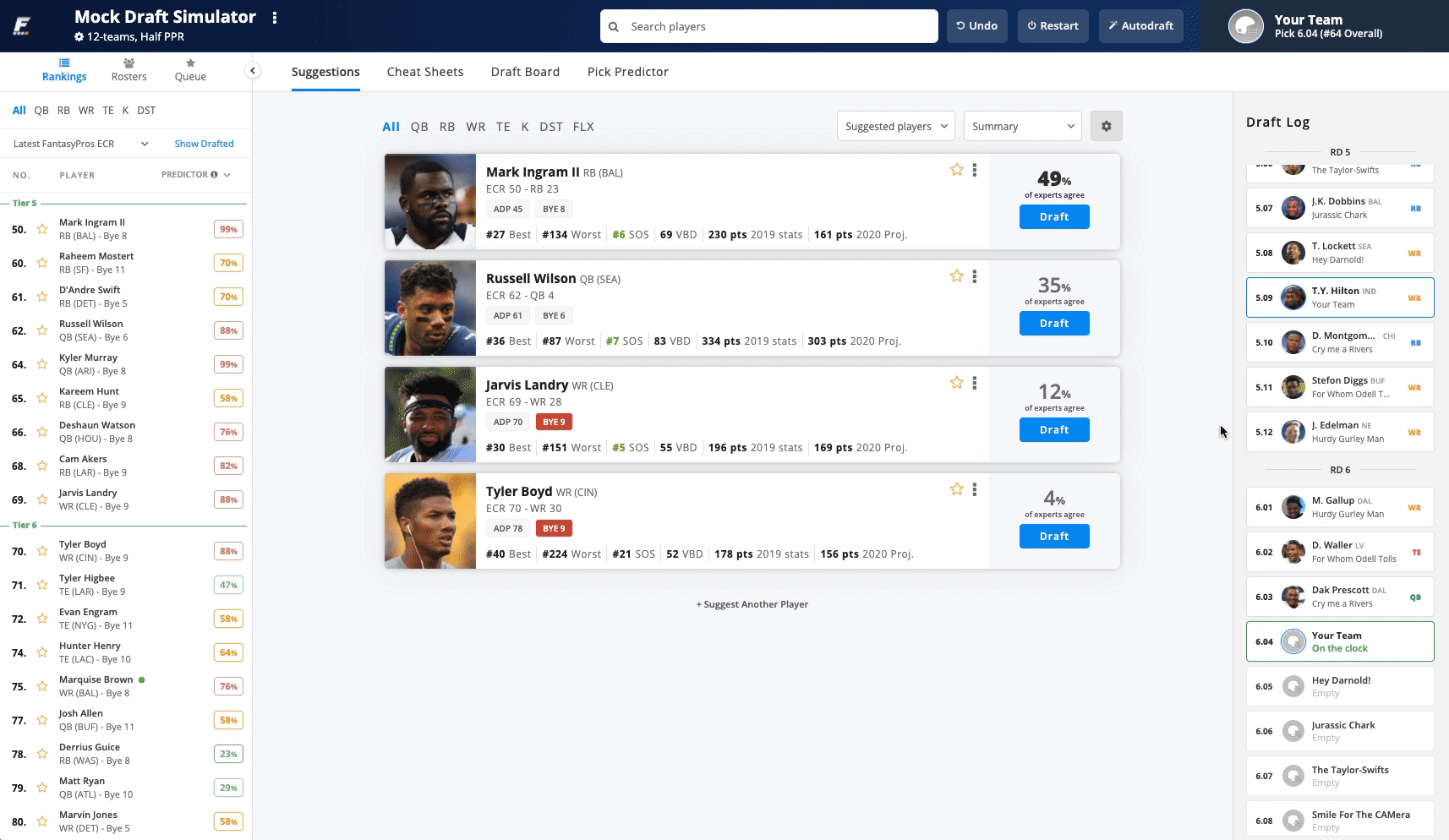Favorite Mark Ingram II in the suggestion card
This screenshot has height=840, width=1449.
tap(956, 170)
